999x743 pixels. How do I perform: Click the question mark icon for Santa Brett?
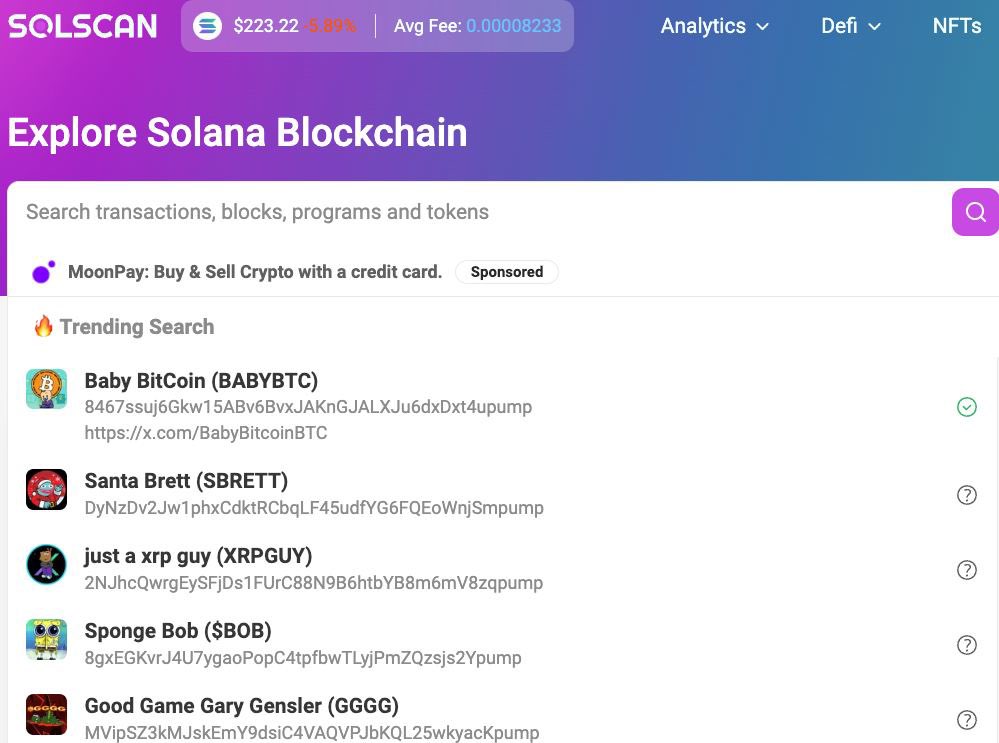(967, 494)
